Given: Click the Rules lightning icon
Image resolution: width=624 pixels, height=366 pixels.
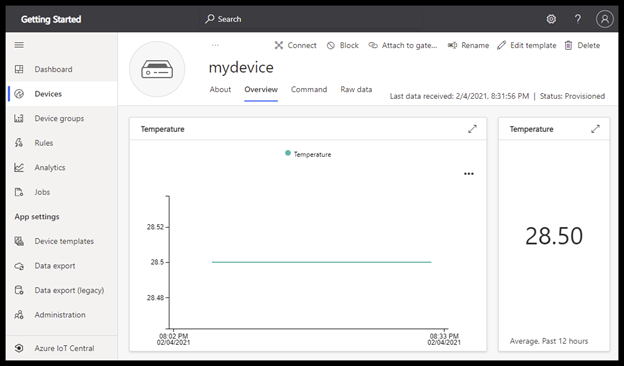Looking at the screenshot, I should click(x=19, y=143).
